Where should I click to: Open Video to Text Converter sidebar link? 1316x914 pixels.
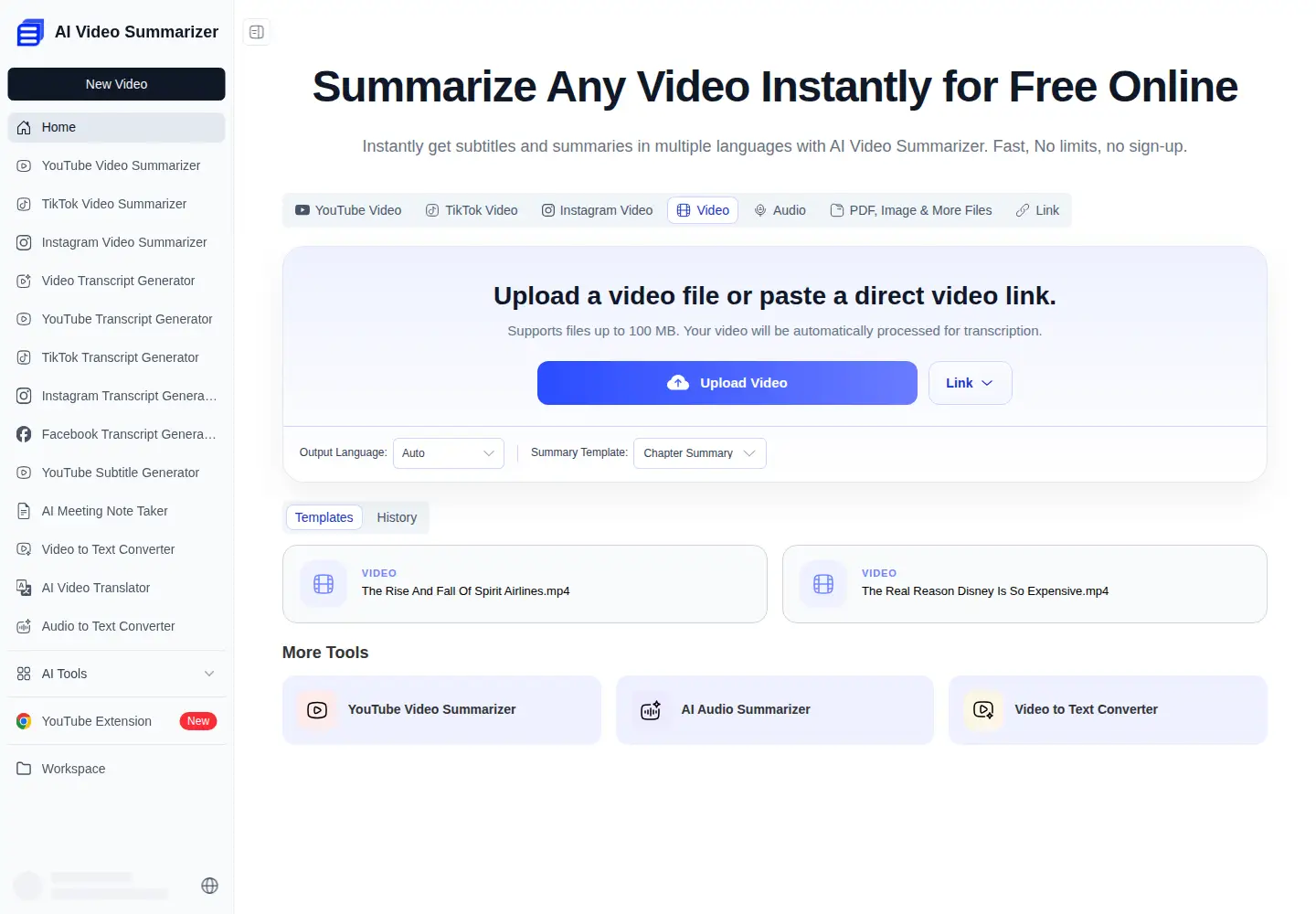[117, 549]
